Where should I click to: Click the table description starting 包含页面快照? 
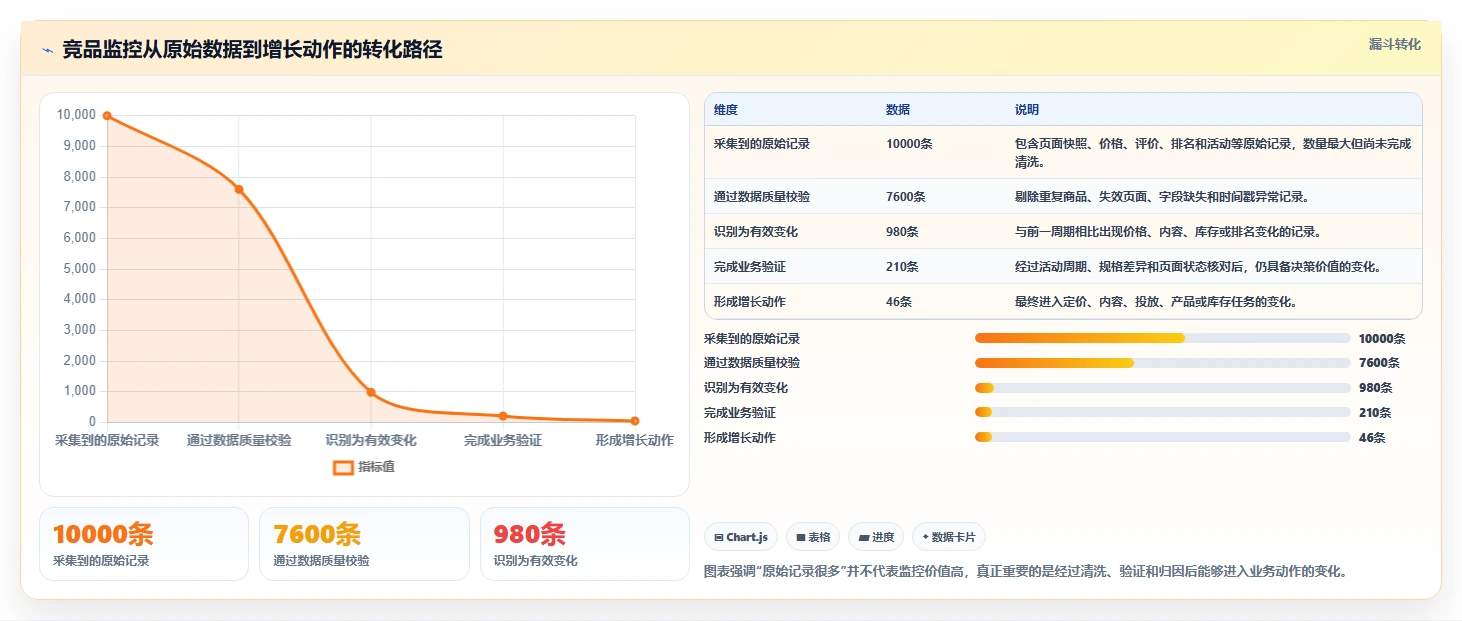[1213, 152]
